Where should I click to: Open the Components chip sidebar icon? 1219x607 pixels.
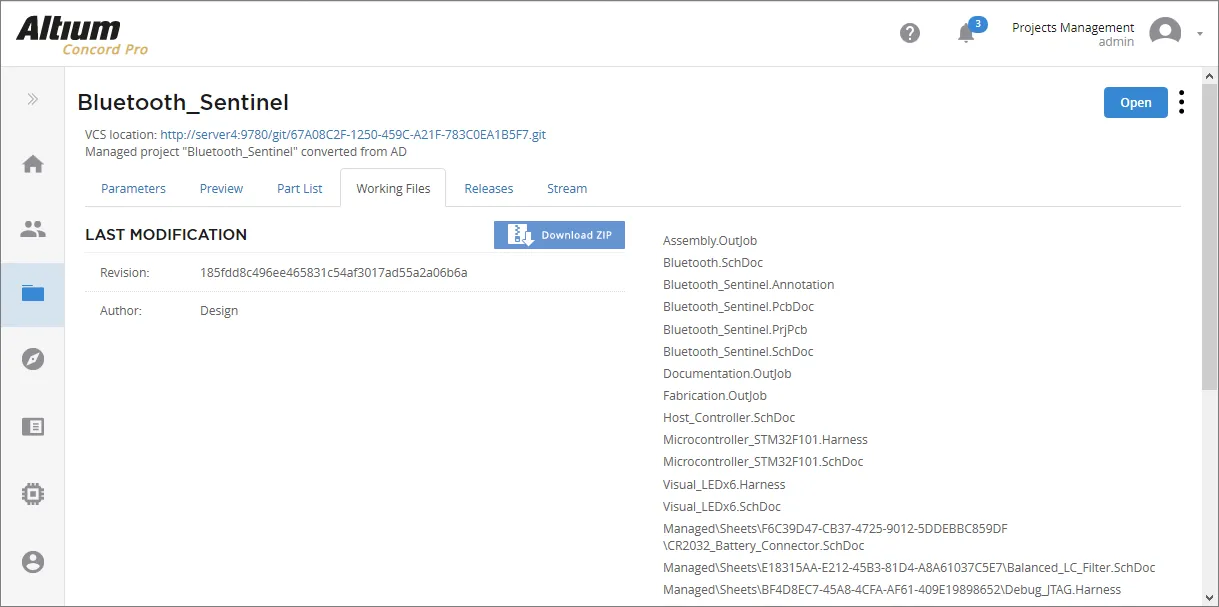click(x=33, y=494)
